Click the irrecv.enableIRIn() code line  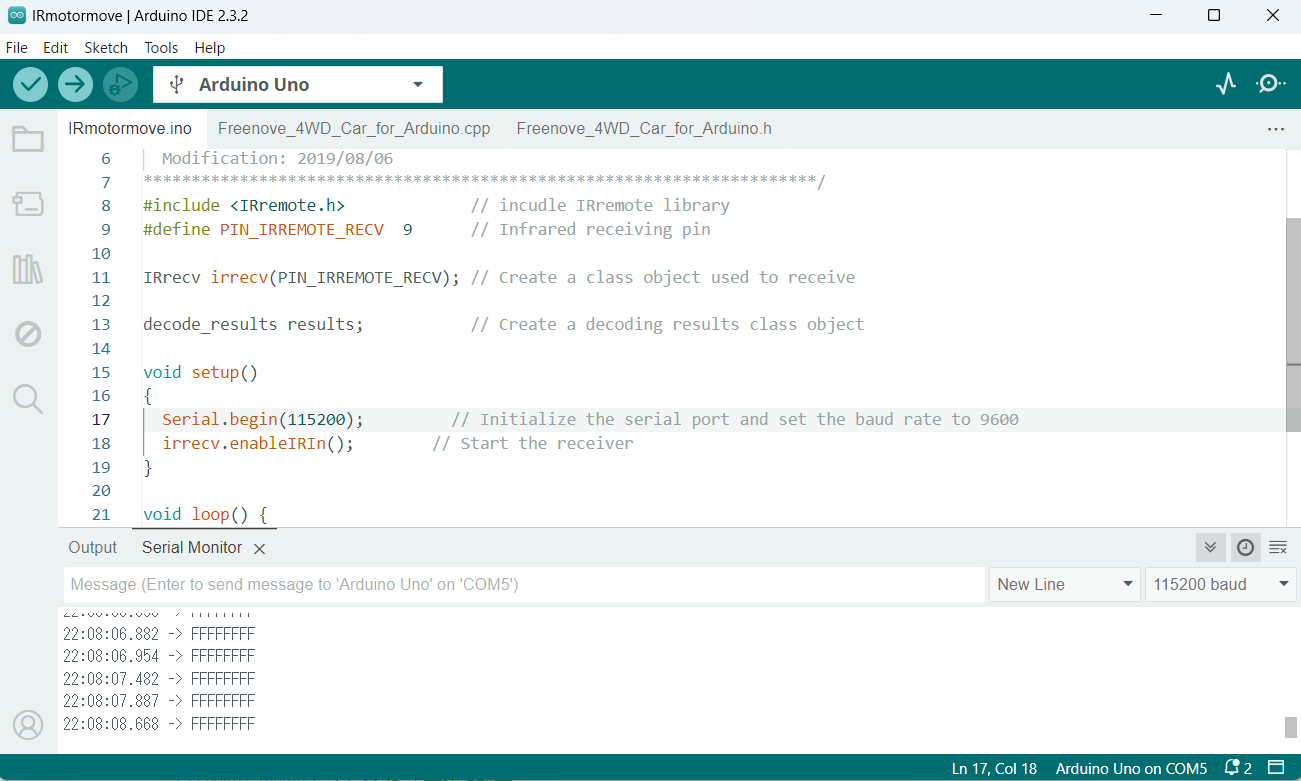[x=258, y=444]
